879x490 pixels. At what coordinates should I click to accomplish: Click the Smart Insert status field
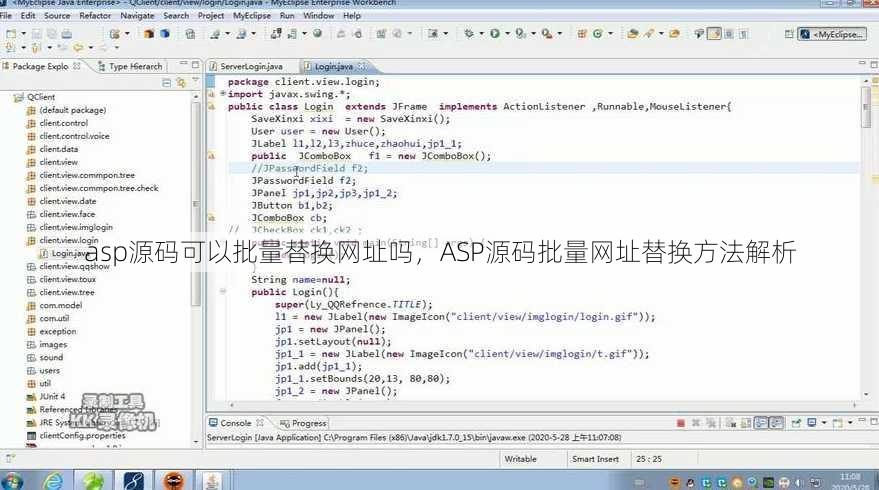[595, 459]
